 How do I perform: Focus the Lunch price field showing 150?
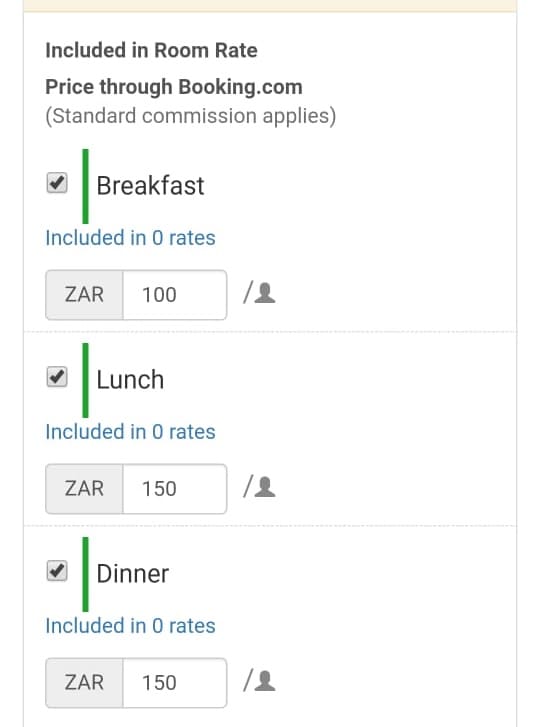(175, 489)
